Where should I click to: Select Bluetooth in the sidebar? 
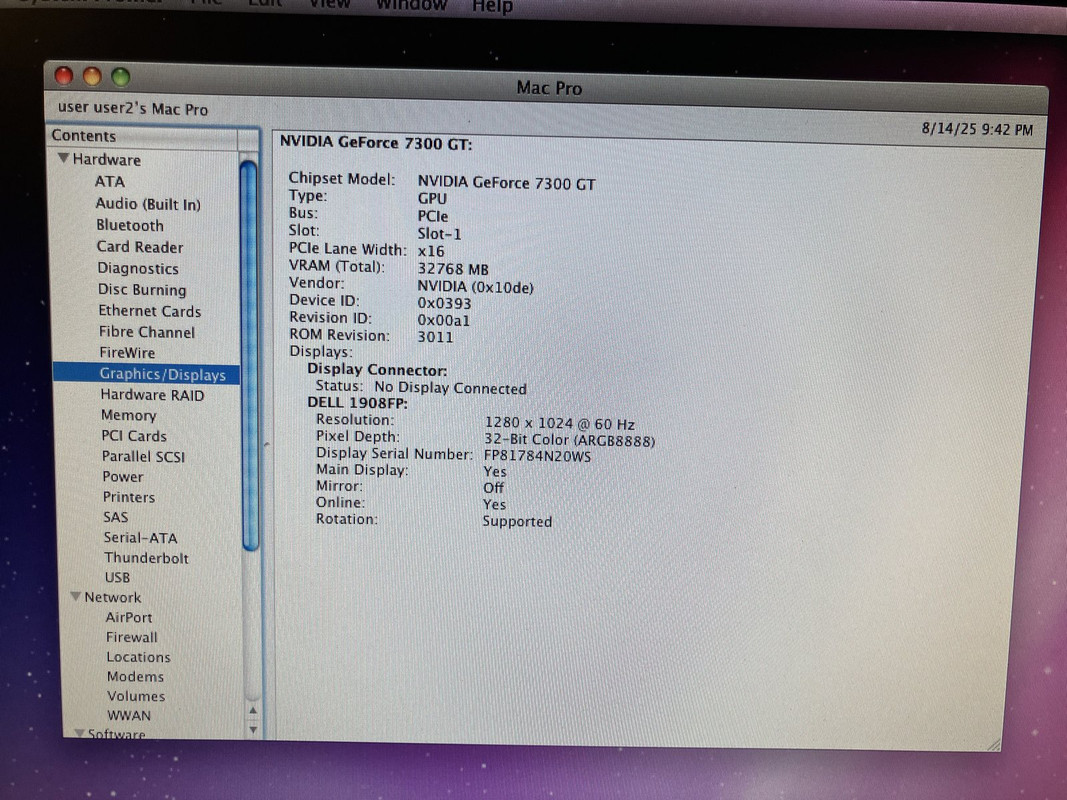pos(129,225)
